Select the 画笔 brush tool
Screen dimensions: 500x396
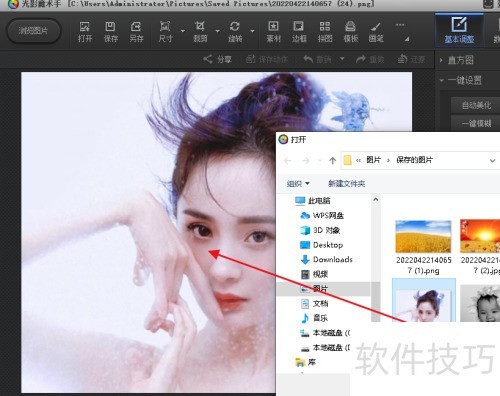(376, 32)
